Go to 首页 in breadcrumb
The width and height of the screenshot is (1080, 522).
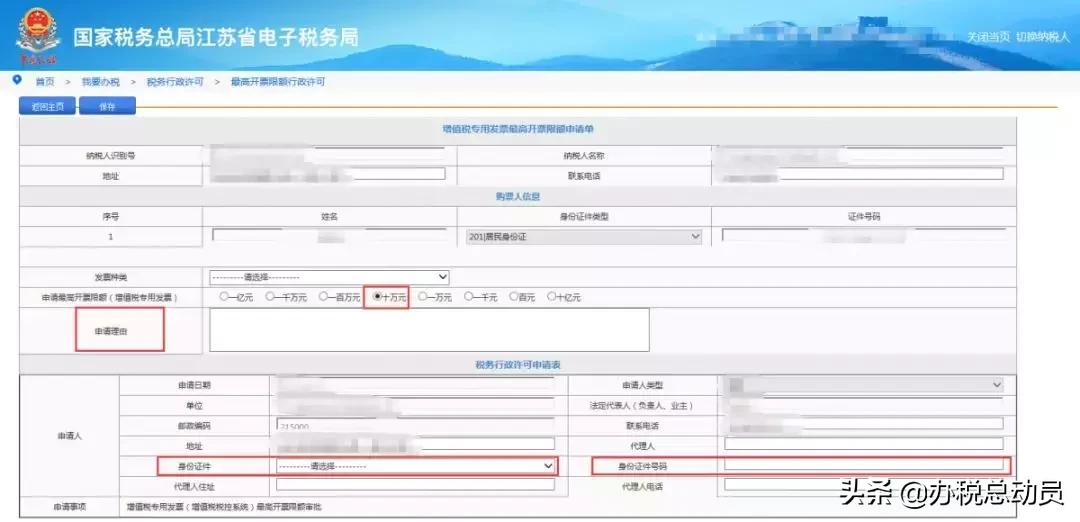[x=45, y=82]
